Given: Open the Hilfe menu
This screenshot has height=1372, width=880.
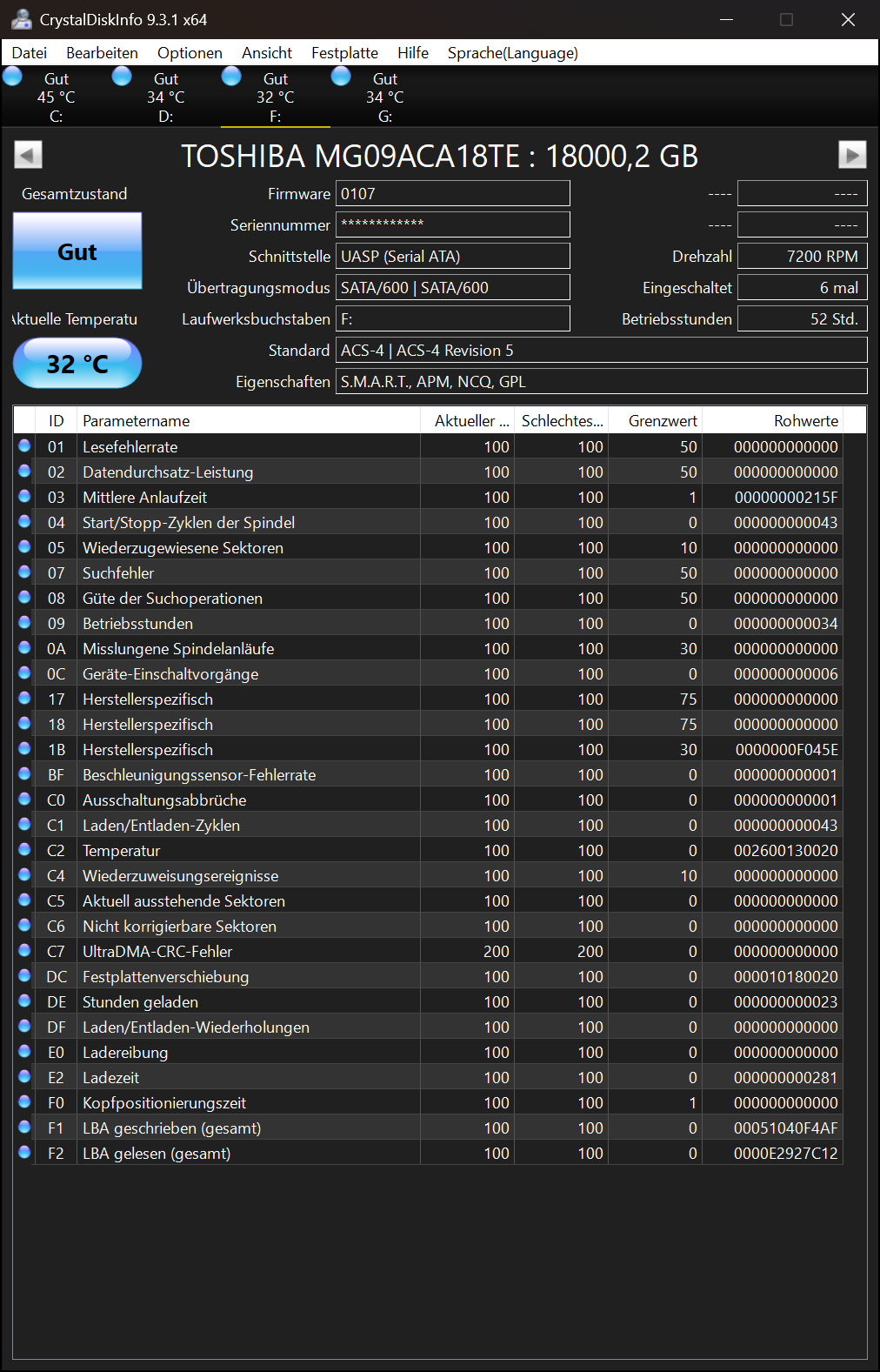Looking at the screenshot, I should 413,53.
